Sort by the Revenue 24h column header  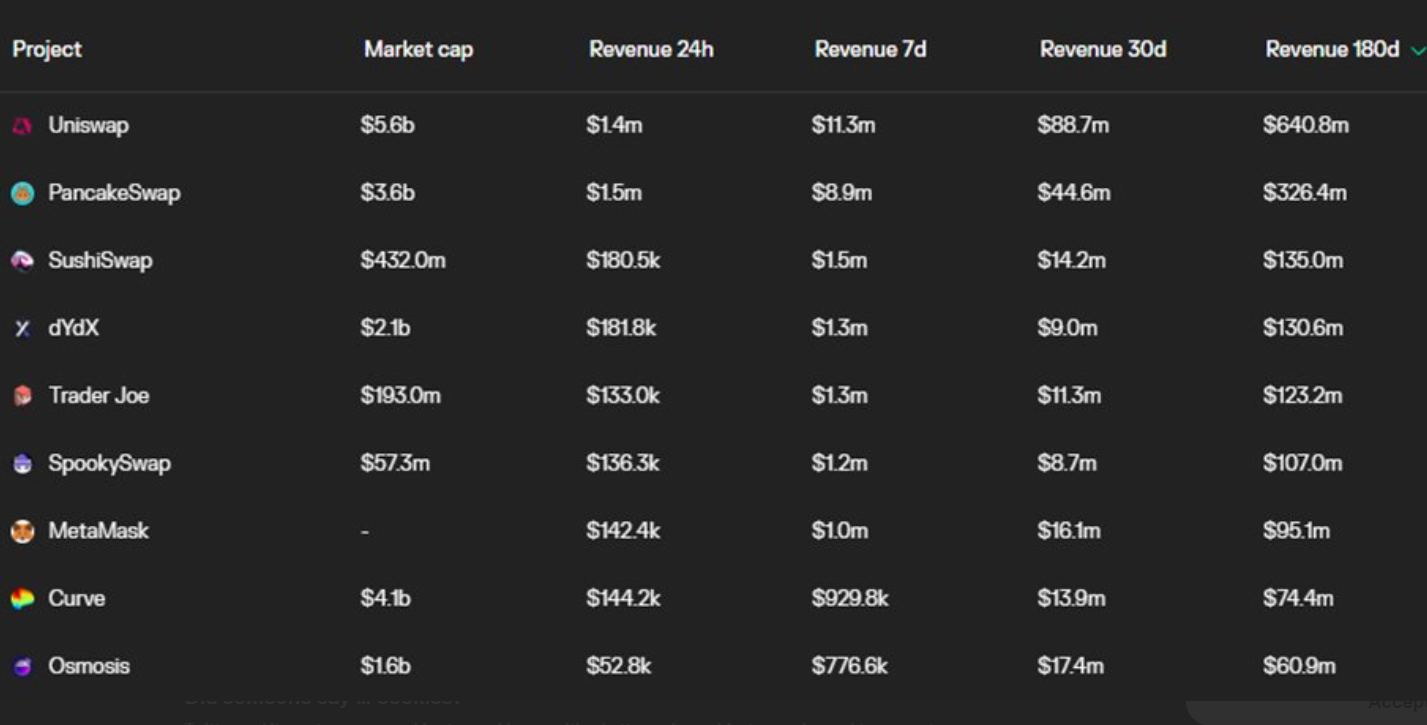pos(651,50)
